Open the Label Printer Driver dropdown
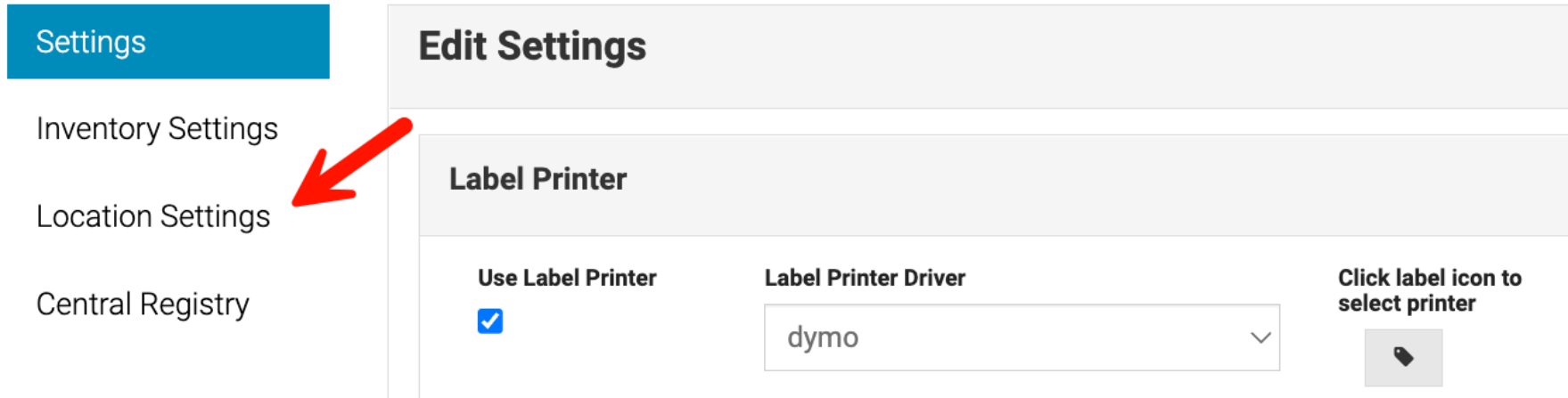Screen dimensions: 1568x398 coord(1021,337)
